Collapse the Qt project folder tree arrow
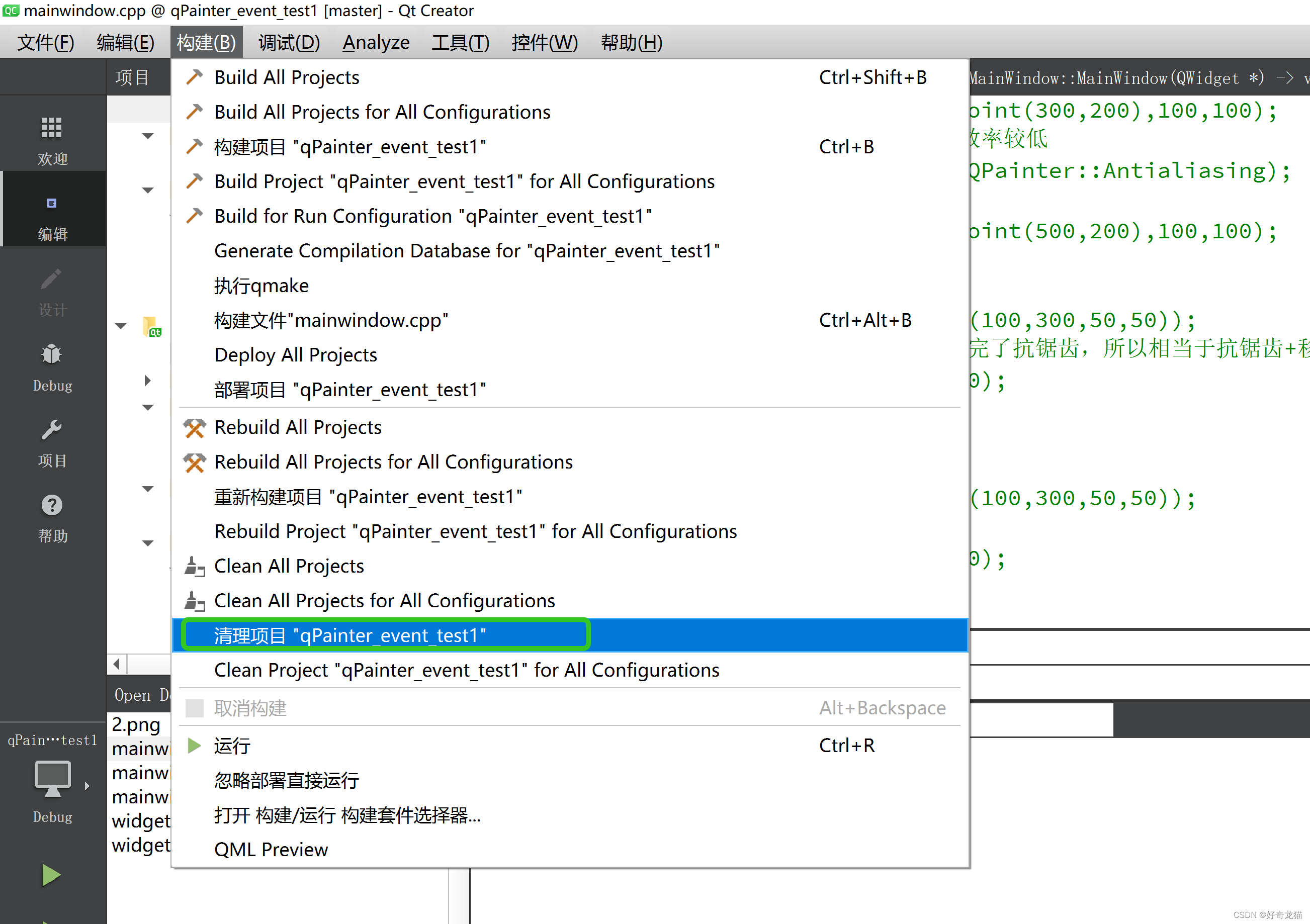 click(120, 326)
